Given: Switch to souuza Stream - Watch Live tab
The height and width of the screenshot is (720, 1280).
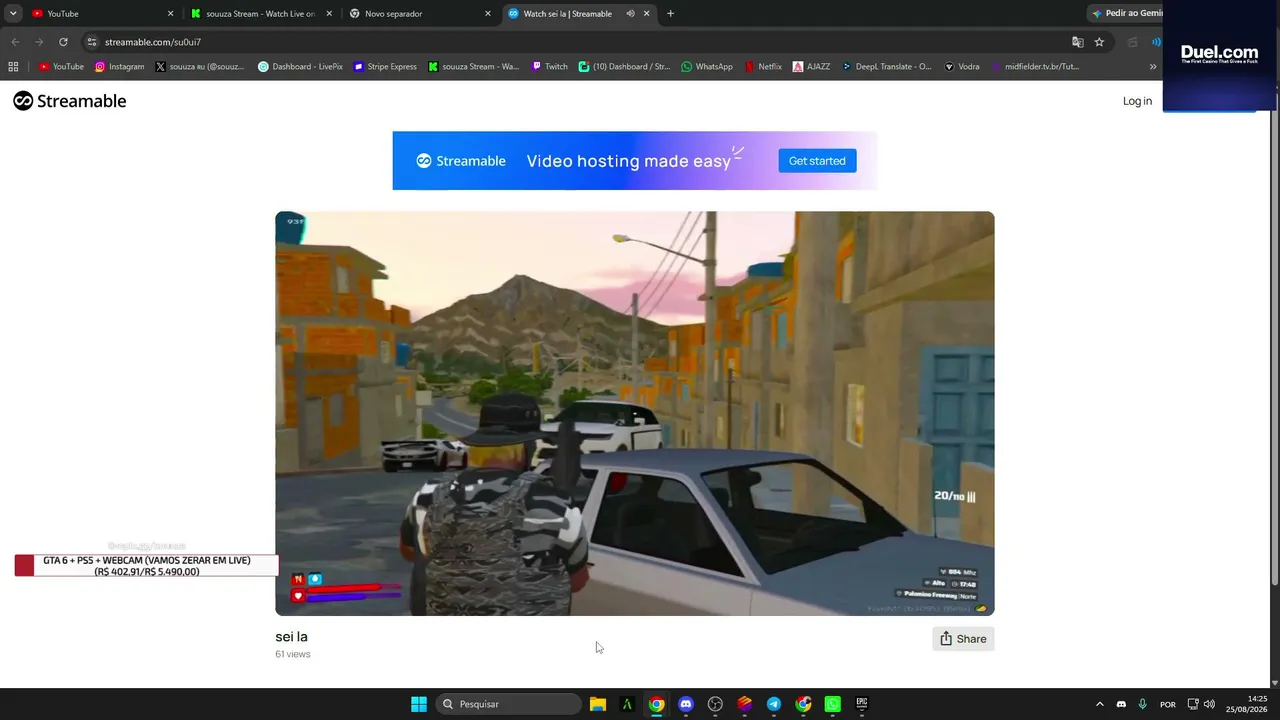Looking at the screenshot, I should [x=262, y=13].
